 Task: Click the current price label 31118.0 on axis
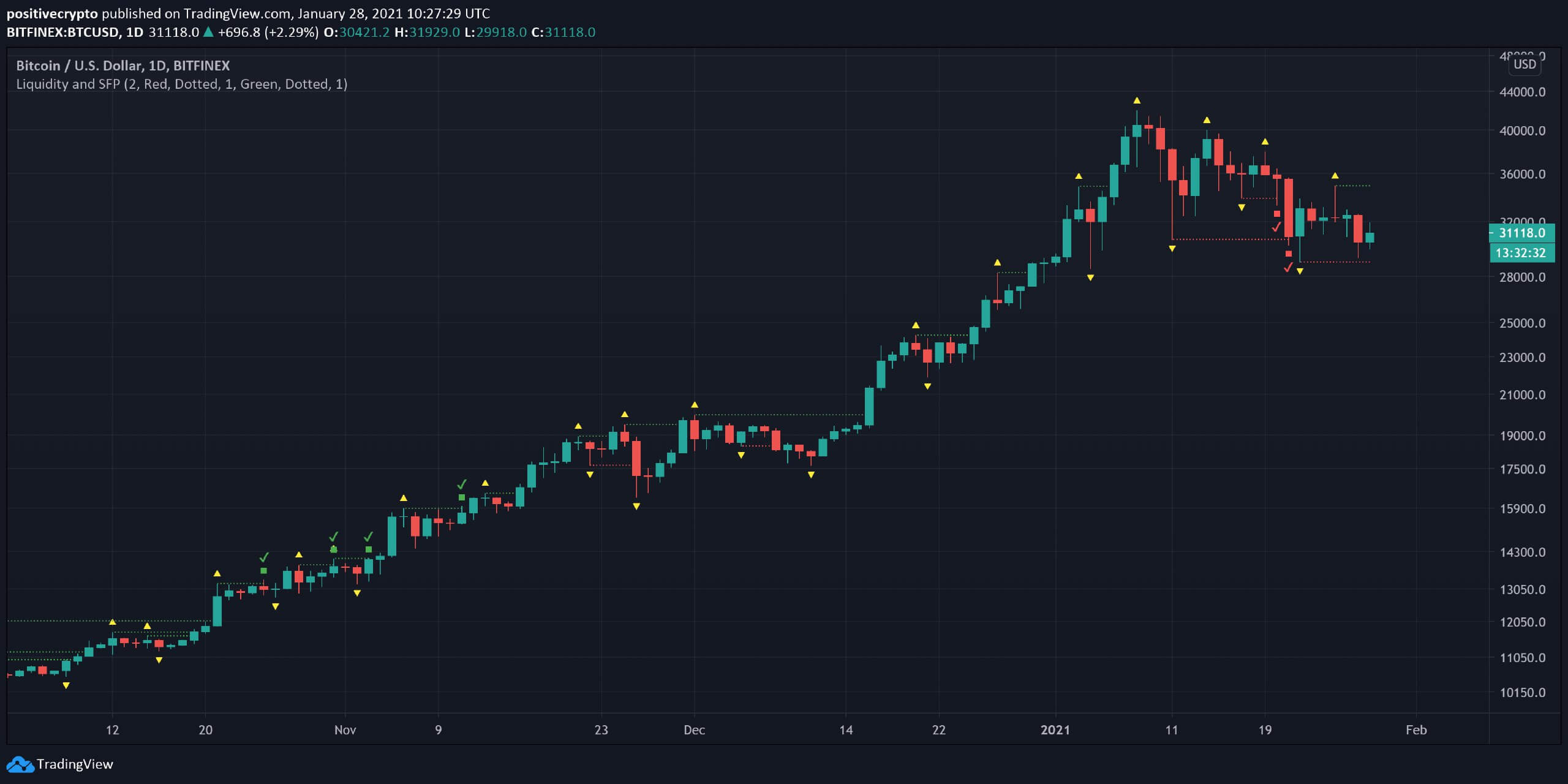click(1522, 233)
